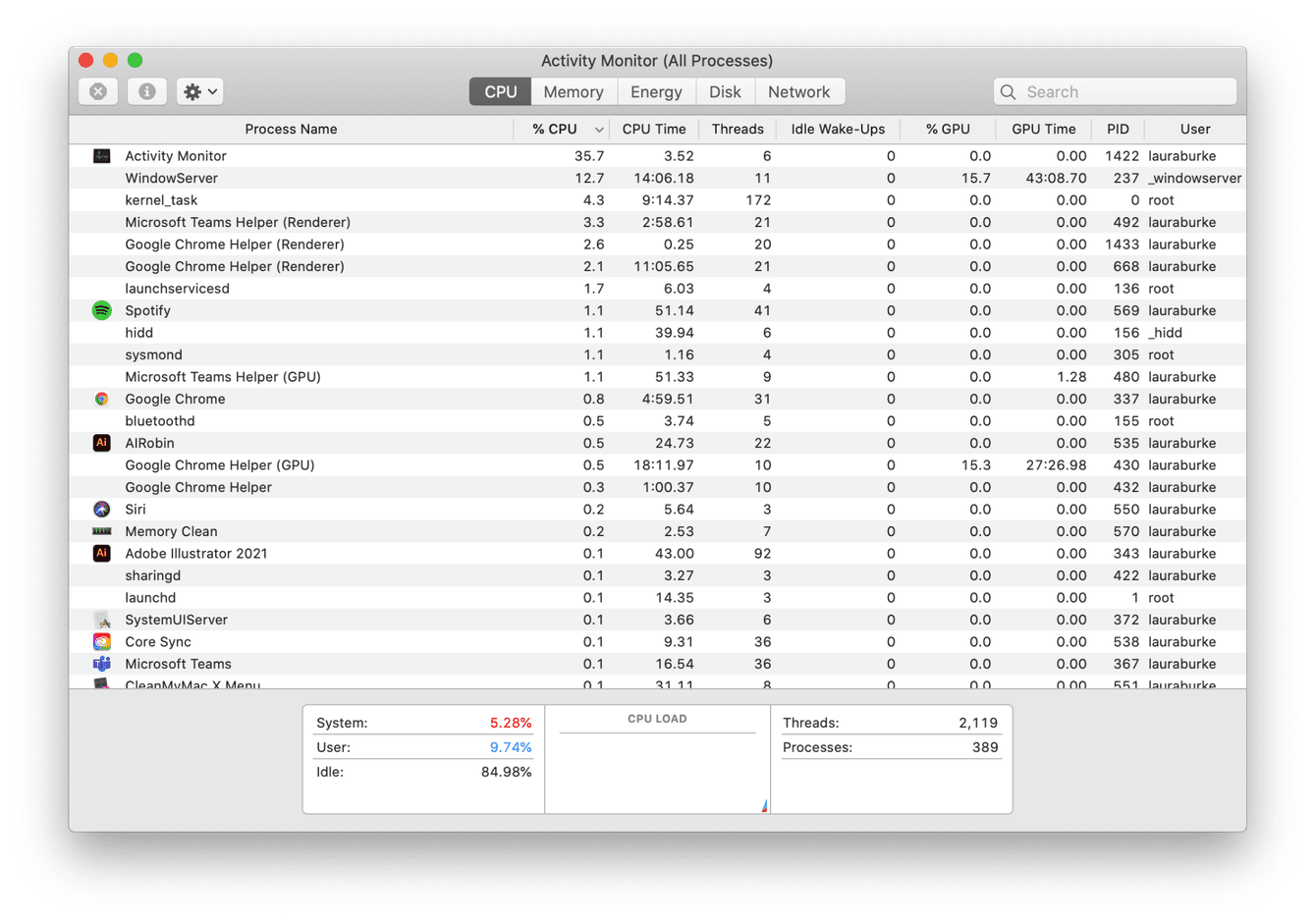Screen dimensions: 1316x923
Task: Sort by Idle Wake-Ups column header
Action: (x=838, y=130)
